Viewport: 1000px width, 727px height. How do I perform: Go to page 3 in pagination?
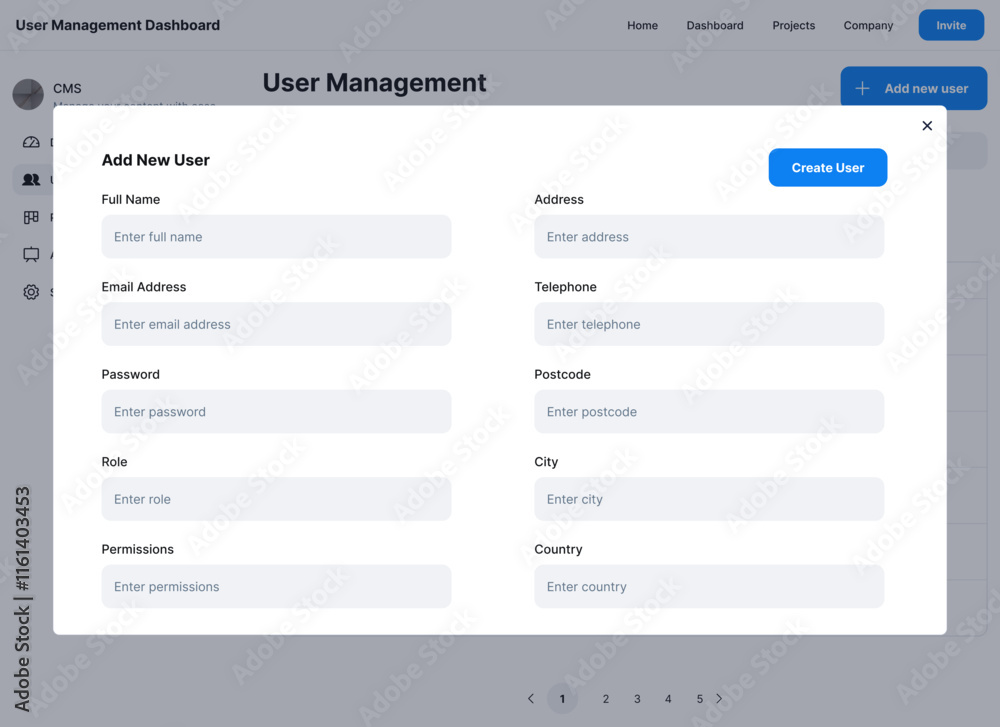click(x=636, y=699)
